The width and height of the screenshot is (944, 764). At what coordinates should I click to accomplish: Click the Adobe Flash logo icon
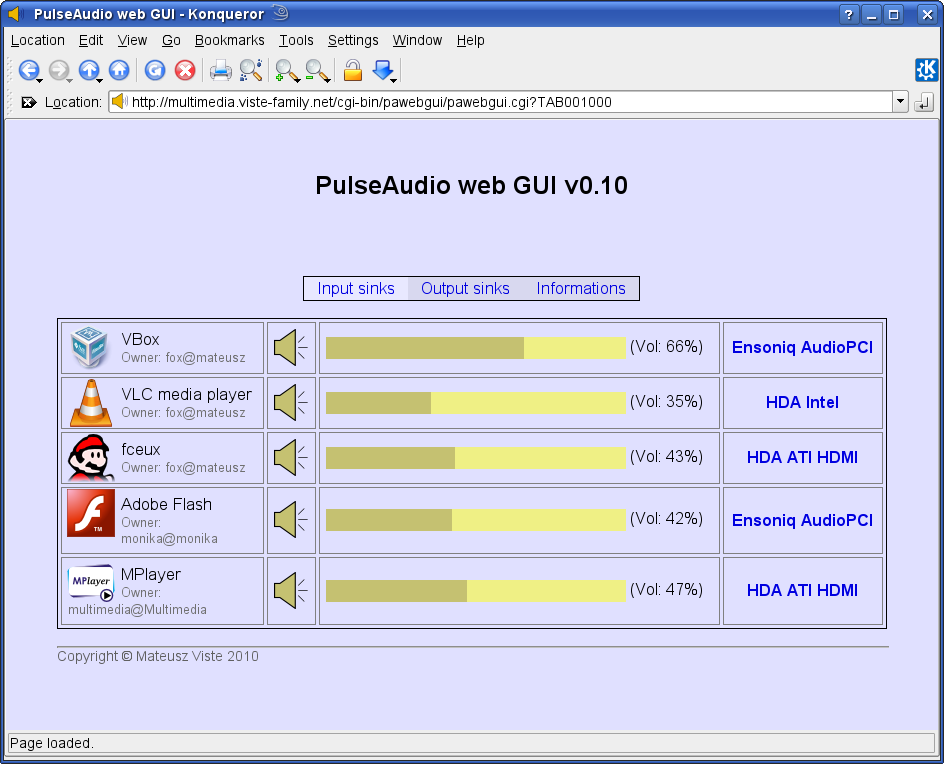coord(91,513)
